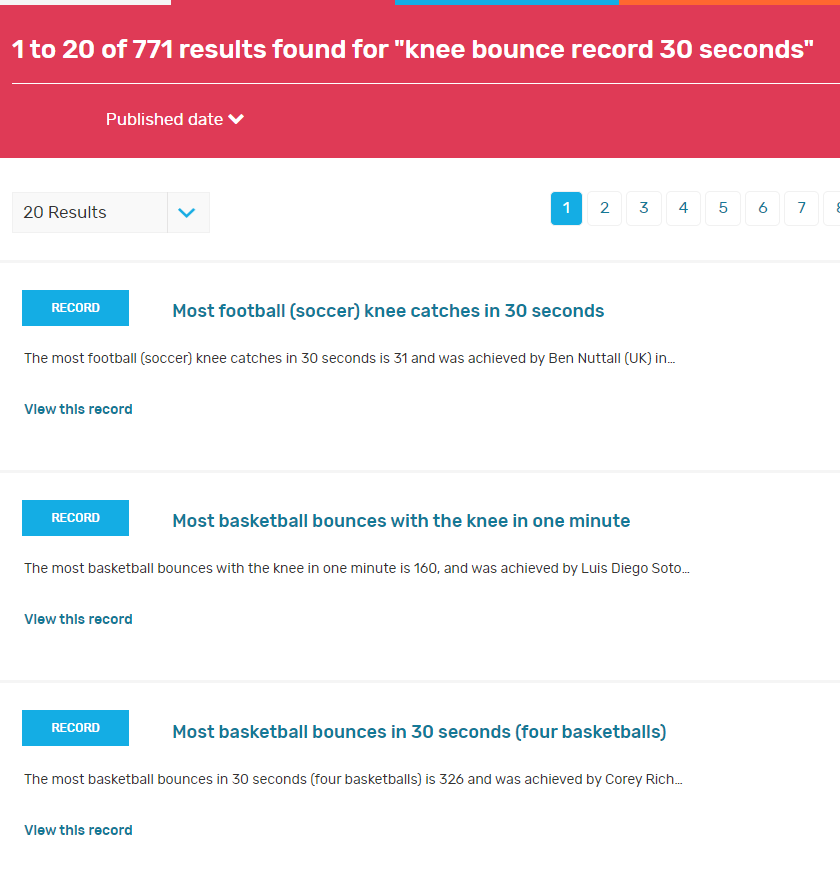This screenshot has height=880, width=840.
Task: Go to results page 1
Action: pos(566,208)
